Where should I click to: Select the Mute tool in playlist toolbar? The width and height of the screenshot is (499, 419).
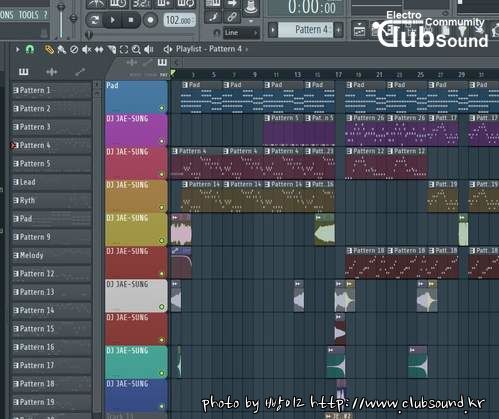(86, 50)
